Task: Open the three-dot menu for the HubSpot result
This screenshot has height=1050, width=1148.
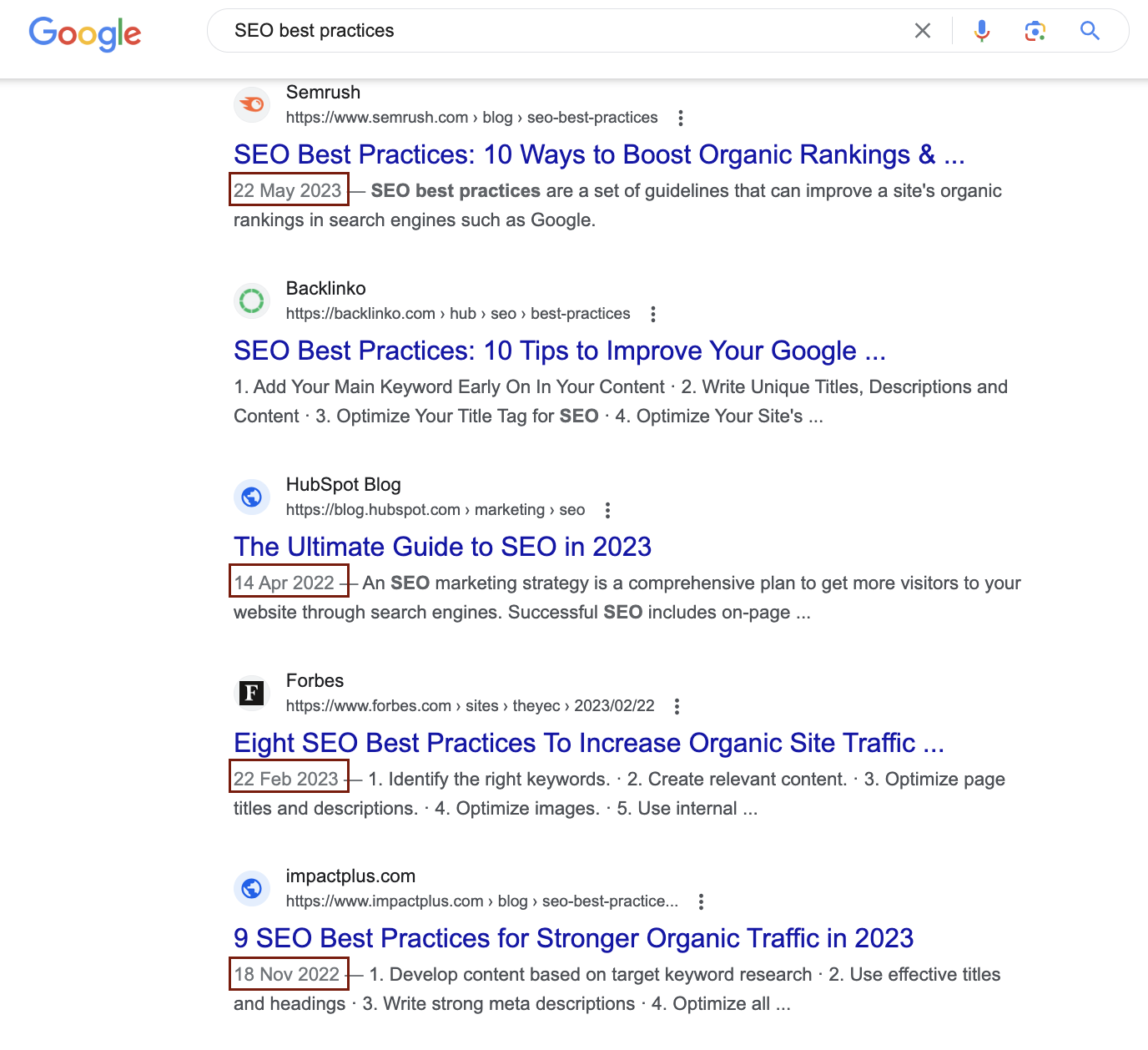Action: click(607, 509)
